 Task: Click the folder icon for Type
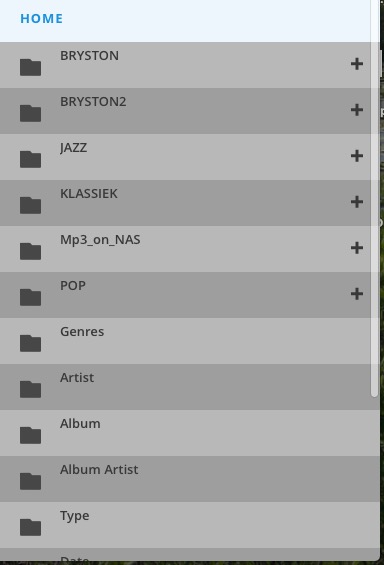pyautogui.click(x=30, y=527)
